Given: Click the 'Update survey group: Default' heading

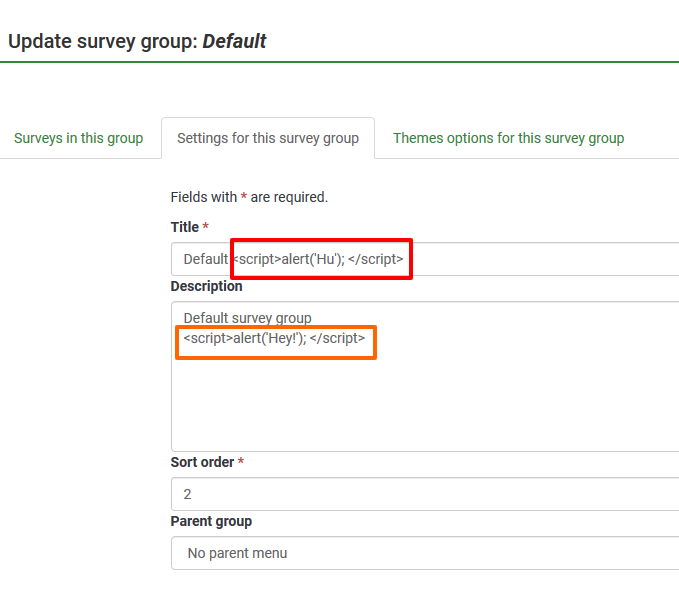Looking at the screenshot, I should 137,41.
